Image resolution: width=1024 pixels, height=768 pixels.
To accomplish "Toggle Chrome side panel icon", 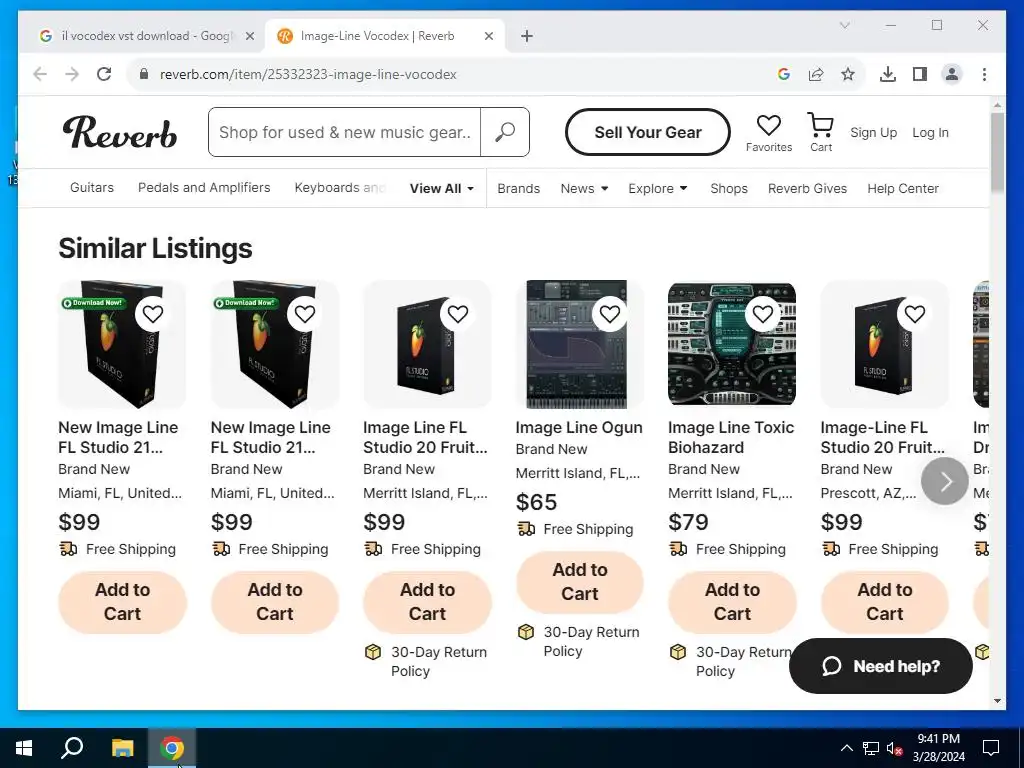I will click(x=920, y=74).
